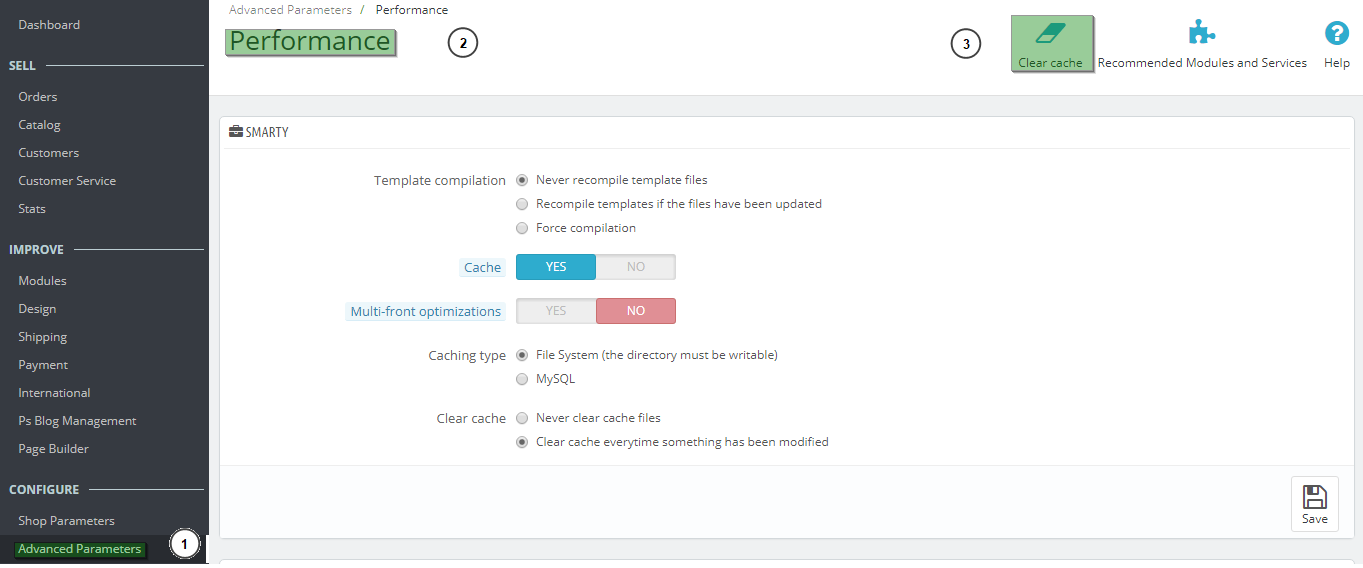
Task: Open Page Builder from sidebar
Action: coord(53,449)
